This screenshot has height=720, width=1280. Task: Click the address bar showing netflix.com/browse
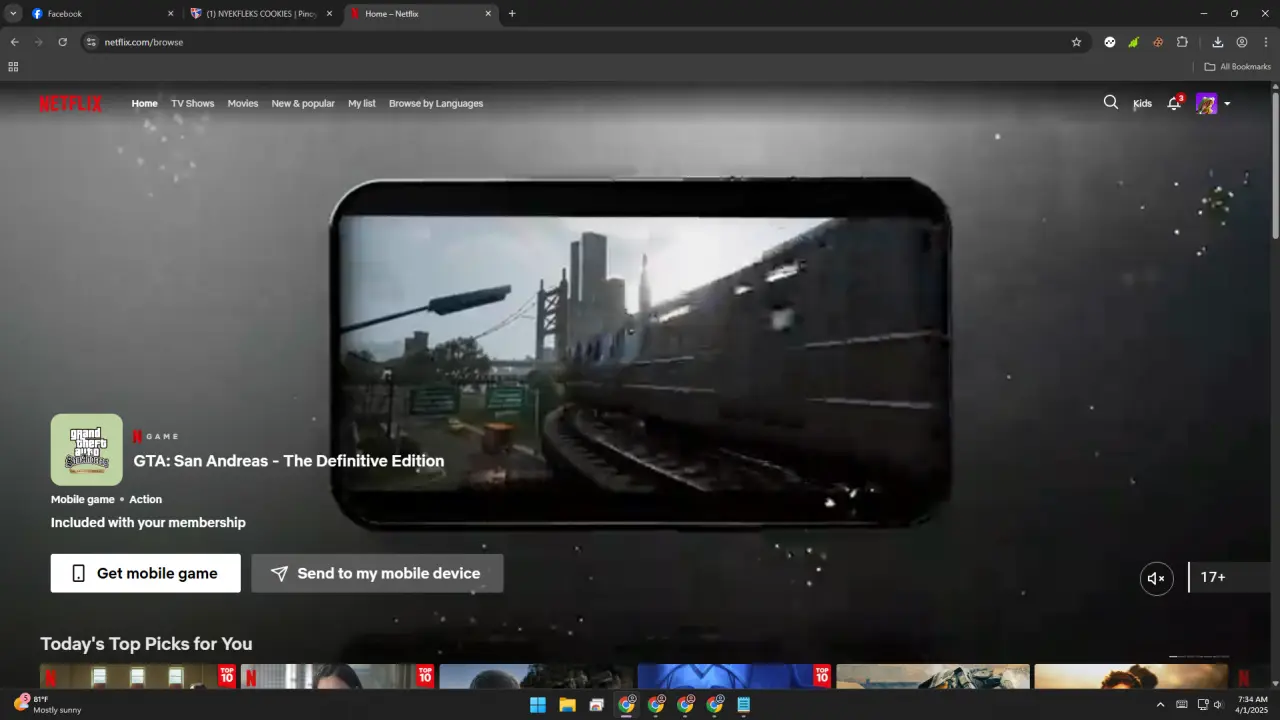coord(580,42)
